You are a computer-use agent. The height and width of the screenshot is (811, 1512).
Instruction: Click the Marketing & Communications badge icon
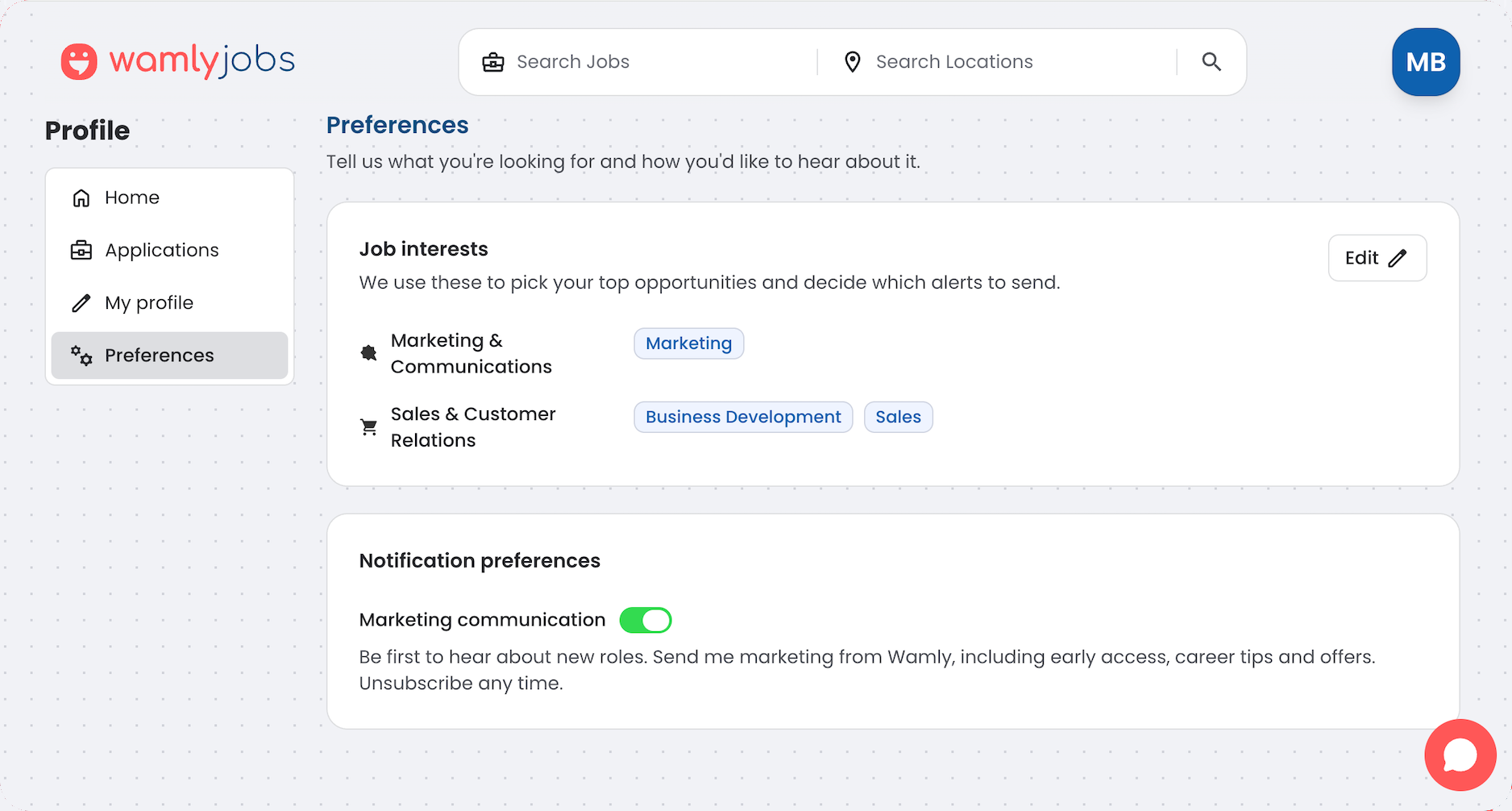tap(368, 353)
